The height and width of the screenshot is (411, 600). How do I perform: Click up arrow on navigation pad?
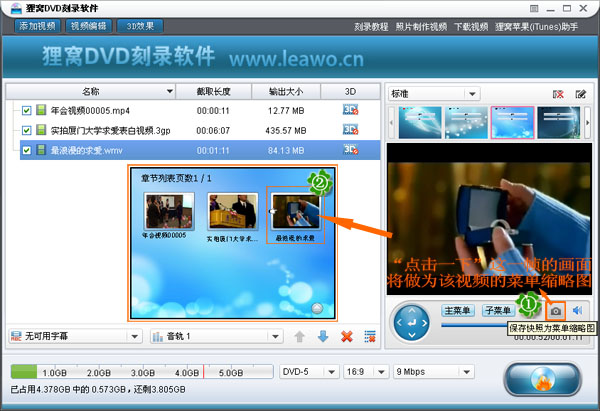(412, 310)
